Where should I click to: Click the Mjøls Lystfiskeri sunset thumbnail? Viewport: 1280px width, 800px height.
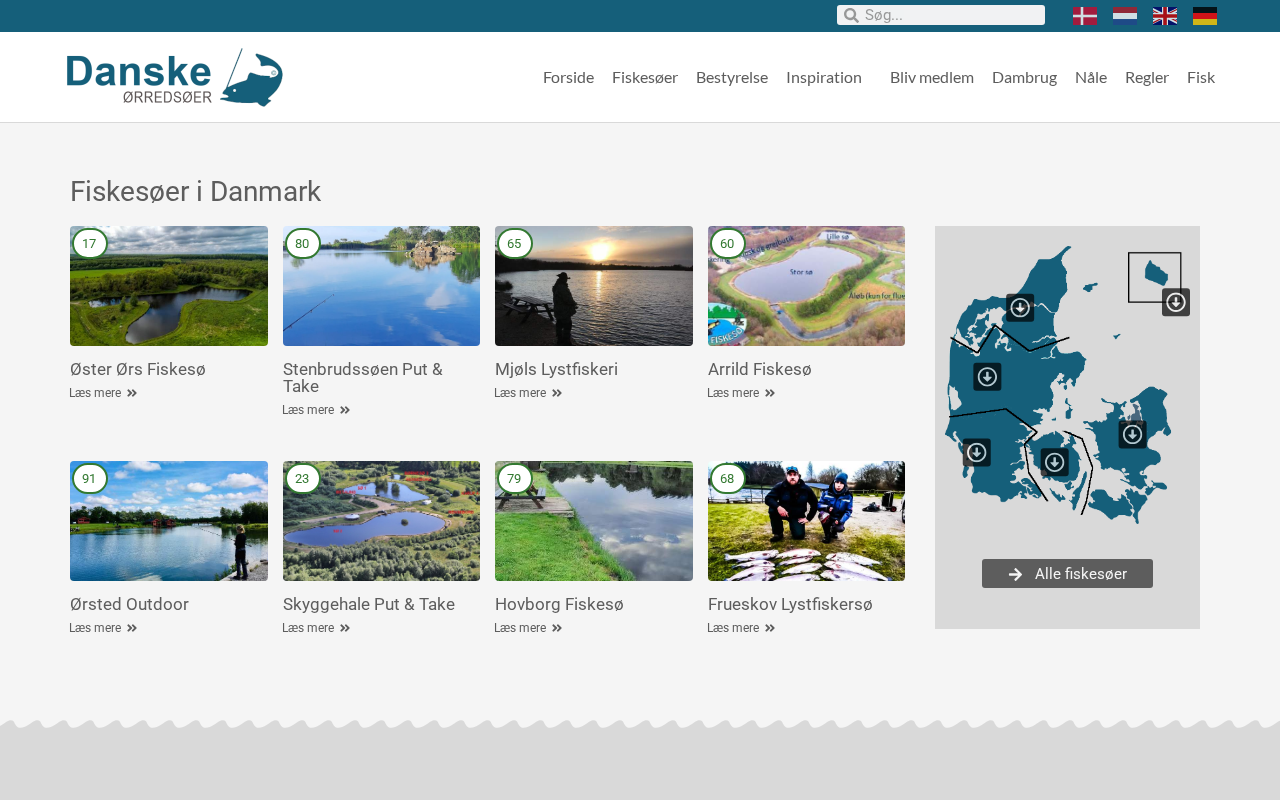click(594, 286)
